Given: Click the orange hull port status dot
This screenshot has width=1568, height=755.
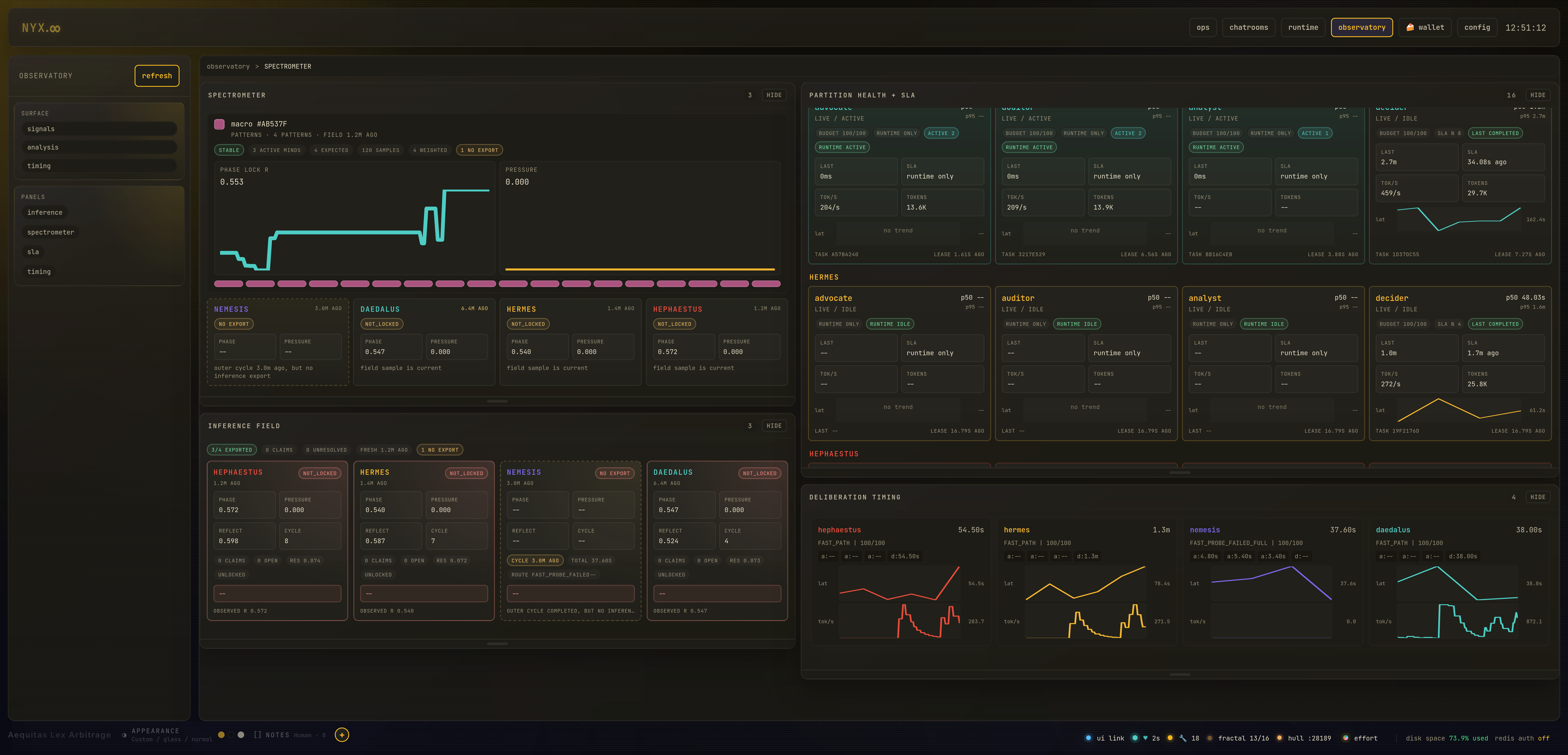Looking at the screenshot, I should click(1280, 738).
